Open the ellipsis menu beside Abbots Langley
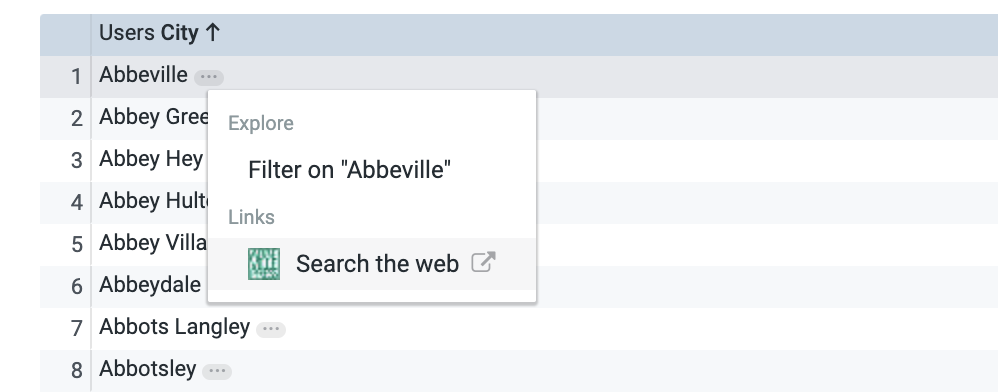The image size is (998, 392). pos(271,329)
